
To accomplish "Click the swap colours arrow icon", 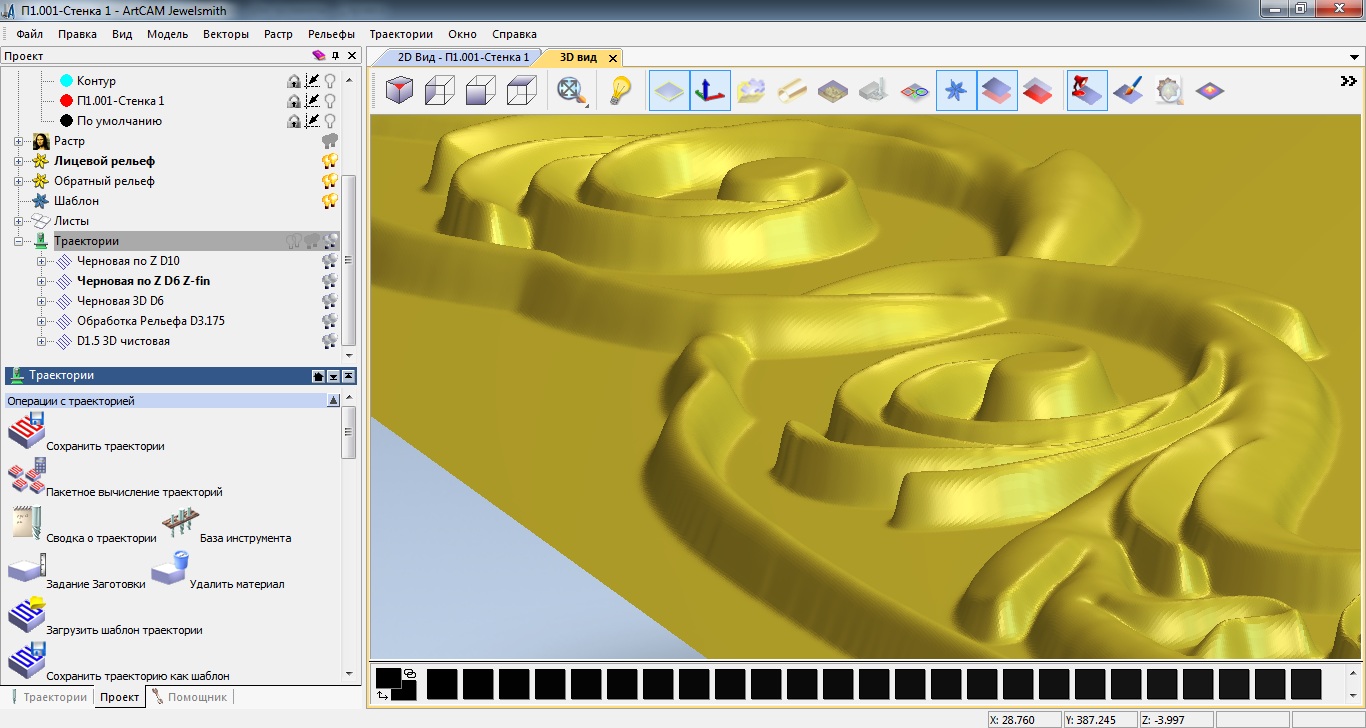I will pos(383,694).
